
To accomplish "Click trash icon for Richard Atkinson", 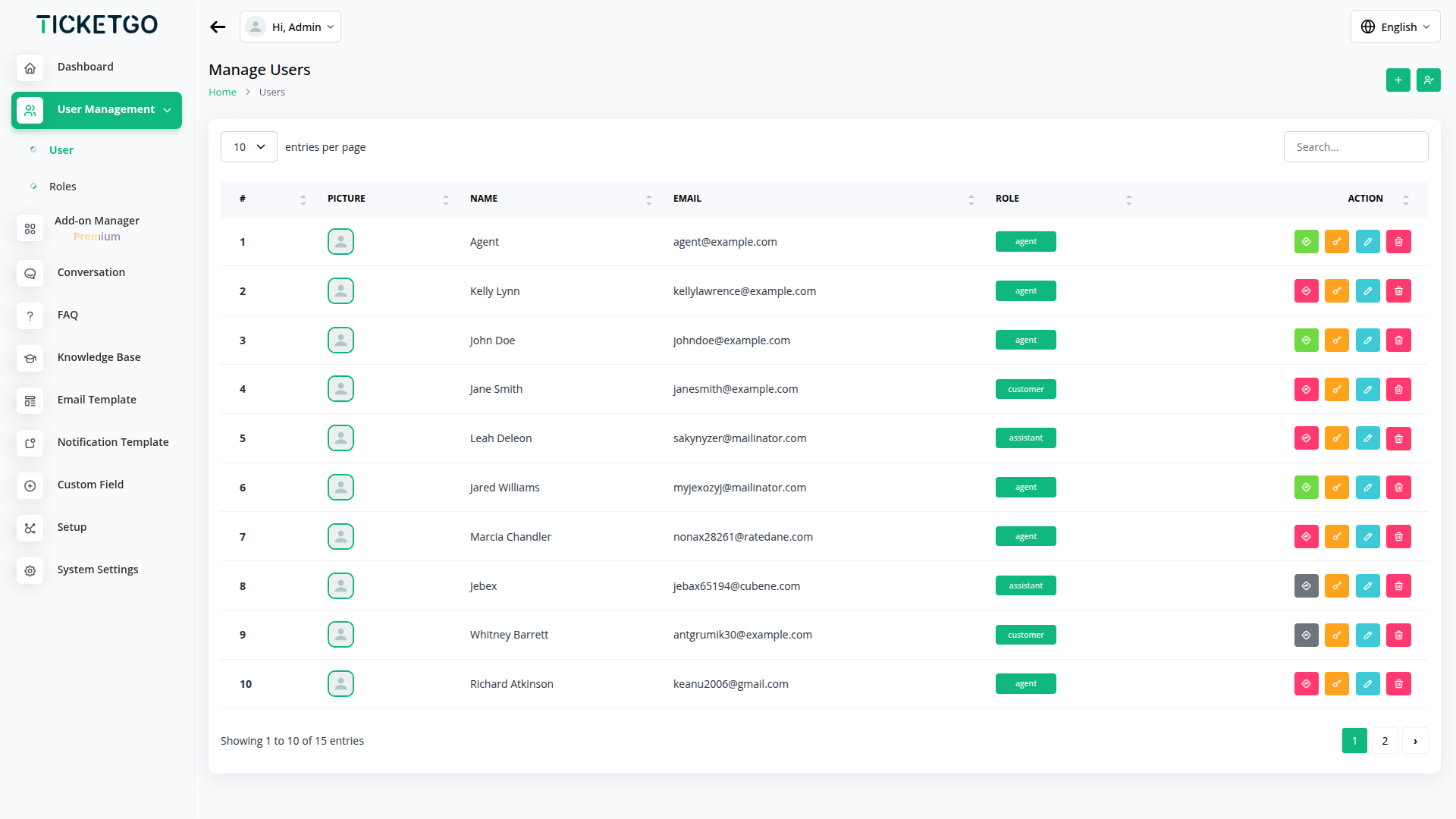I will (1398, 684).
